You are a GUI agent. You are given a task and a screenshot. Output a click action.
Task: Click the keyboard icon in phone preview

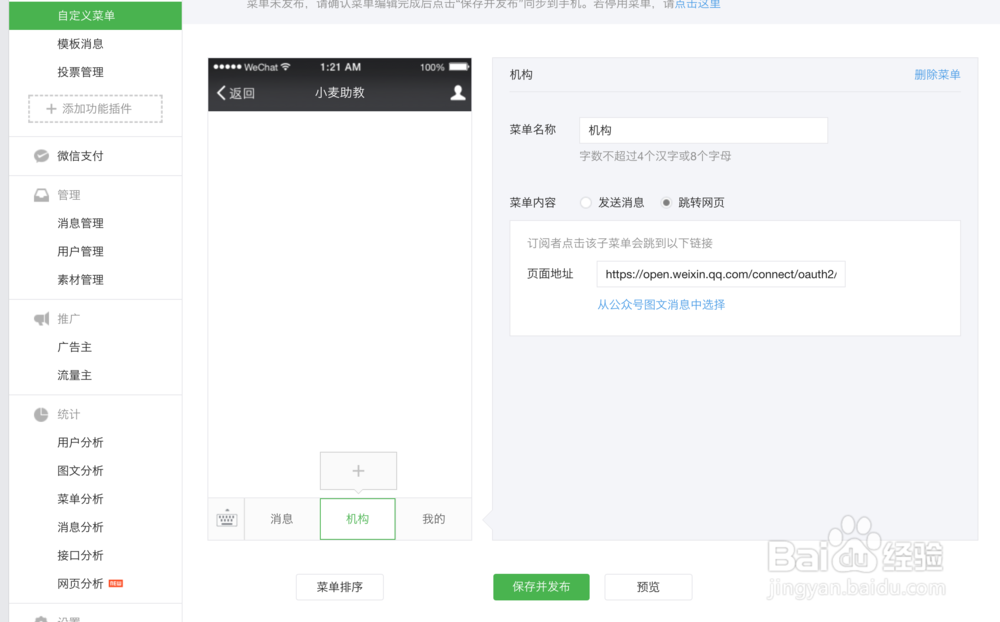tap(226, 518)
